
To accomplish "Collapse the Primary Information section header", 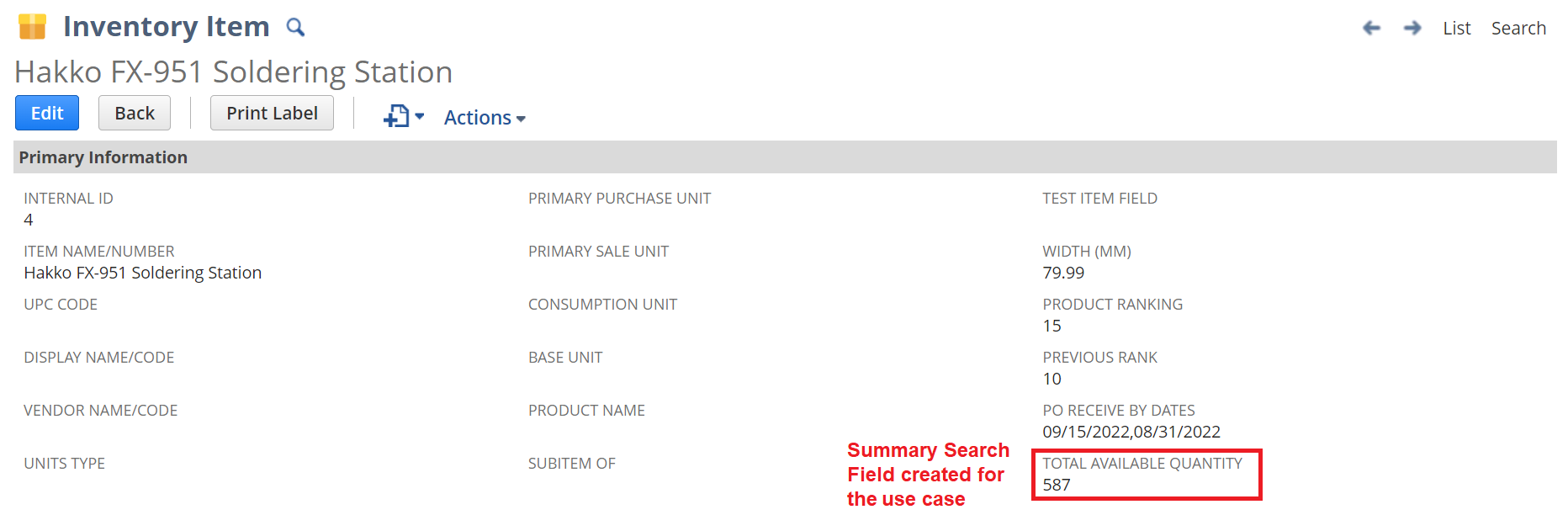I will coord(103,157).
